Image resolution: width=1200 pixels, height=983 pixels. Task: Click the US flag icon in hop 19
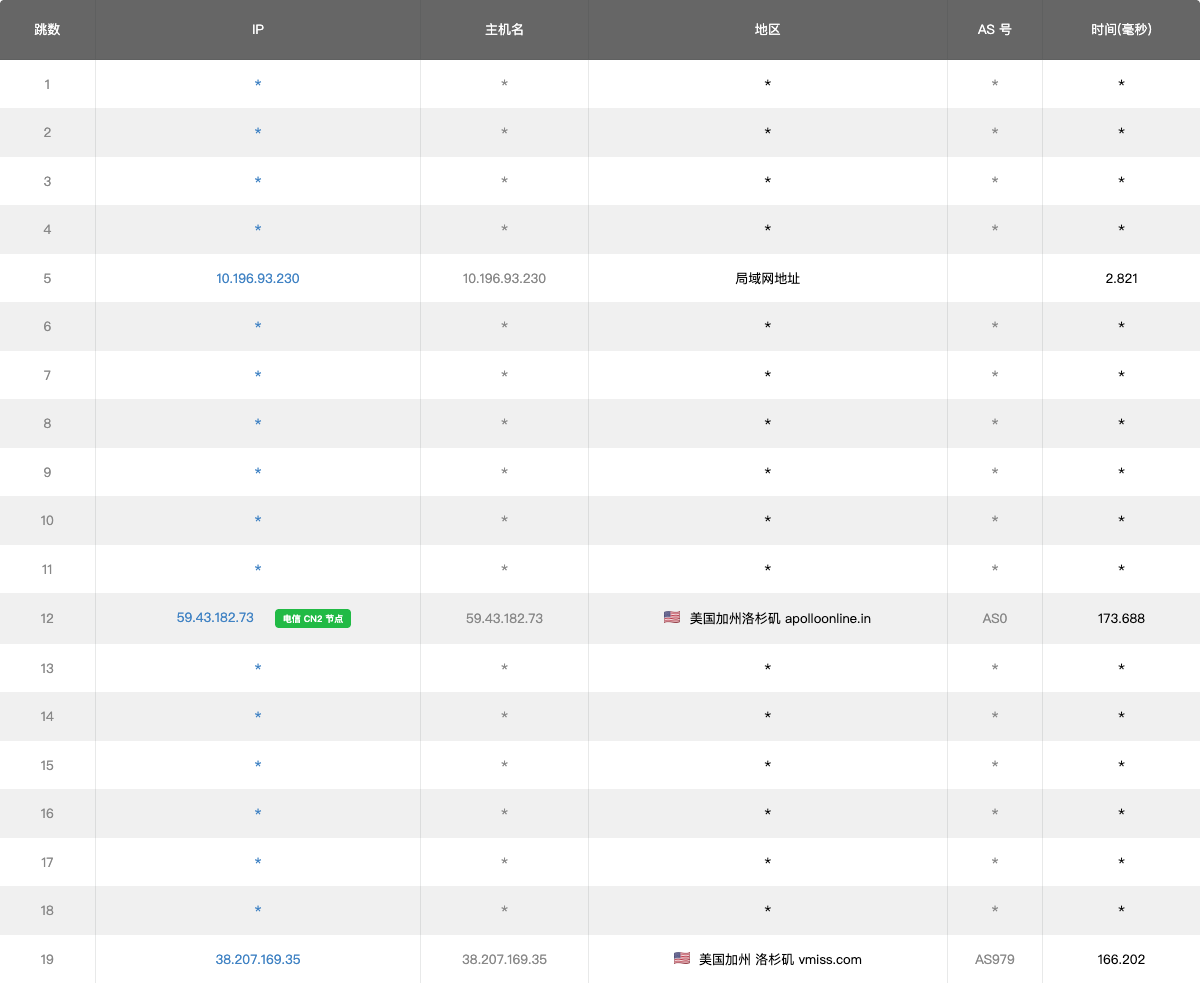[x=682, y=959]
